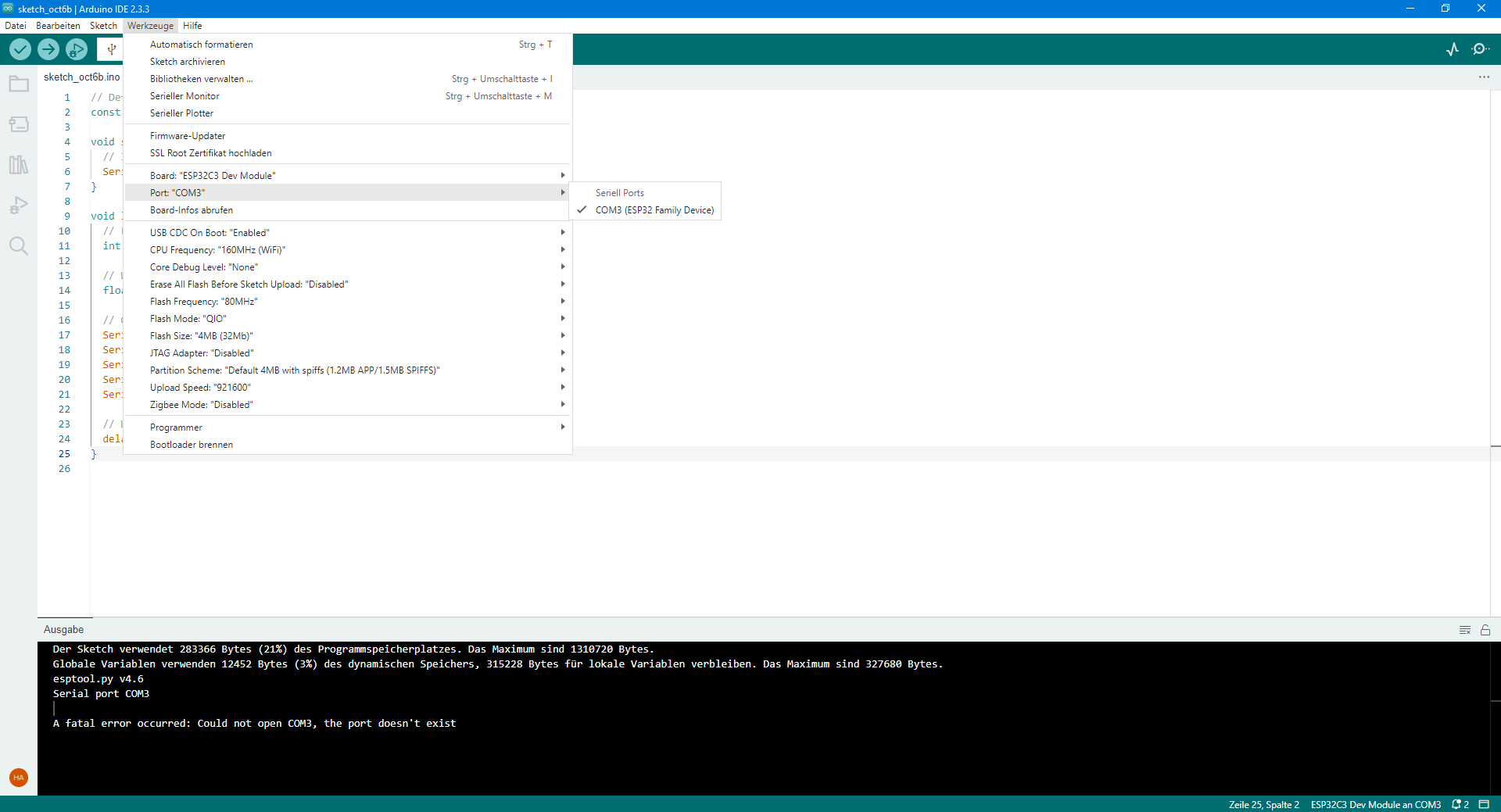Open the Boards Manager sidebar icon

coord(19,123)
